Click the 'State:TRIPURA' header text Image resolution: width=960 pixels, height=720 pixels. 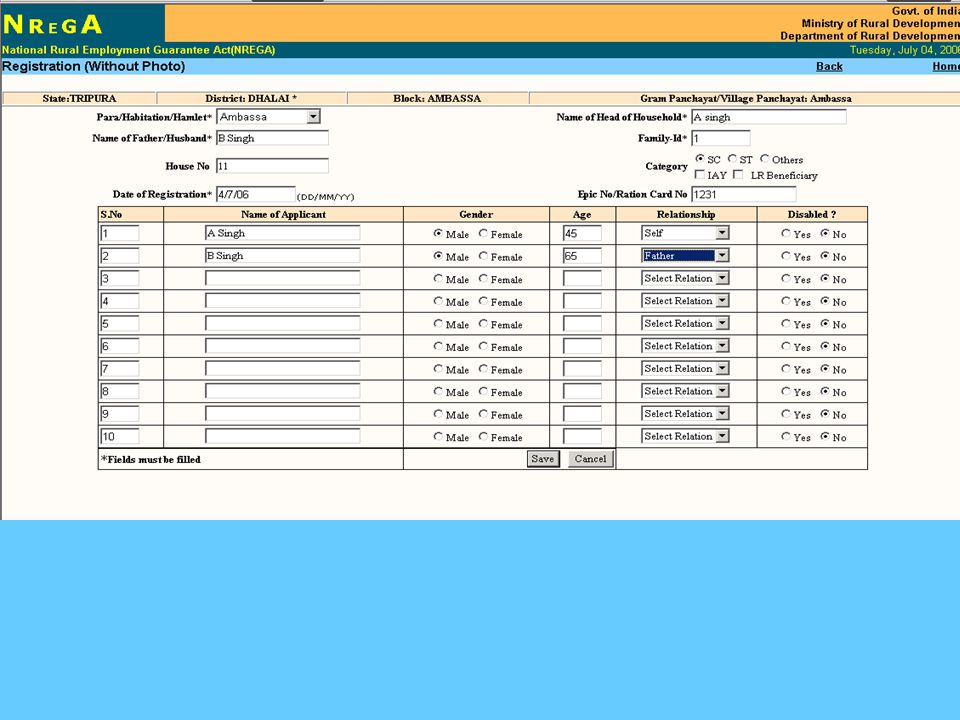click(x=79, y=99)
